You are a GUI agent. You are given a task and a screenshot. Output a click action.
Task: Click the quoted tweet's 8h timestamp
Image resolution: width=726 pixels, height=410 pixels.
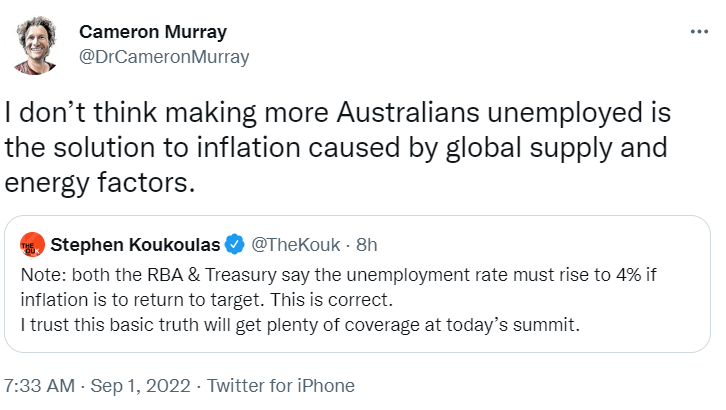[x=365, y=243]
